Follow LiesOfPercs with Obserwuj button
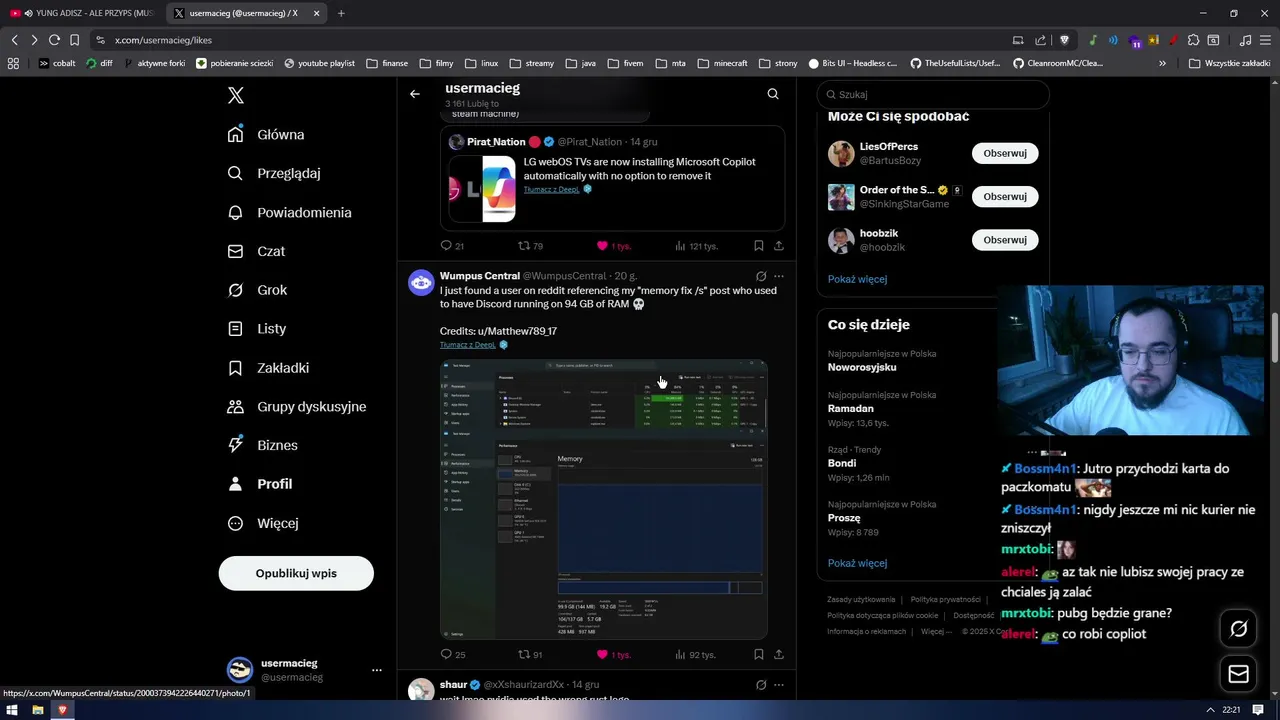This screenshot has width=1280, height=720. click(1005, 153)
